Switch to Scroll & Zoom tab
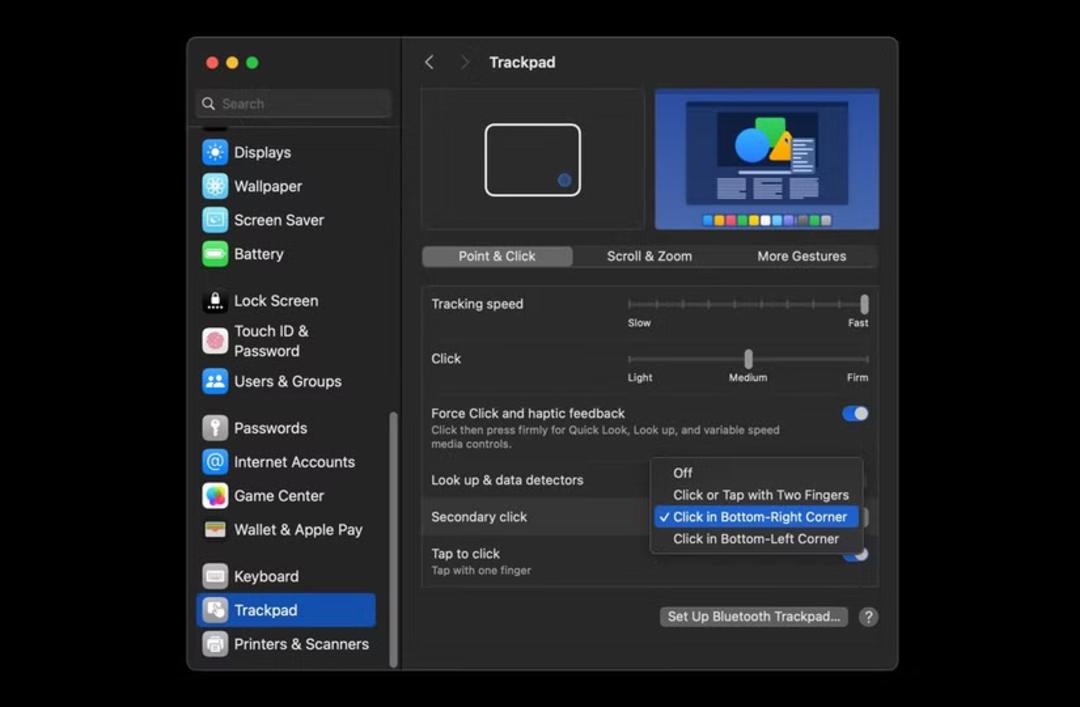Screen dimensions: 1080x707 649,256
